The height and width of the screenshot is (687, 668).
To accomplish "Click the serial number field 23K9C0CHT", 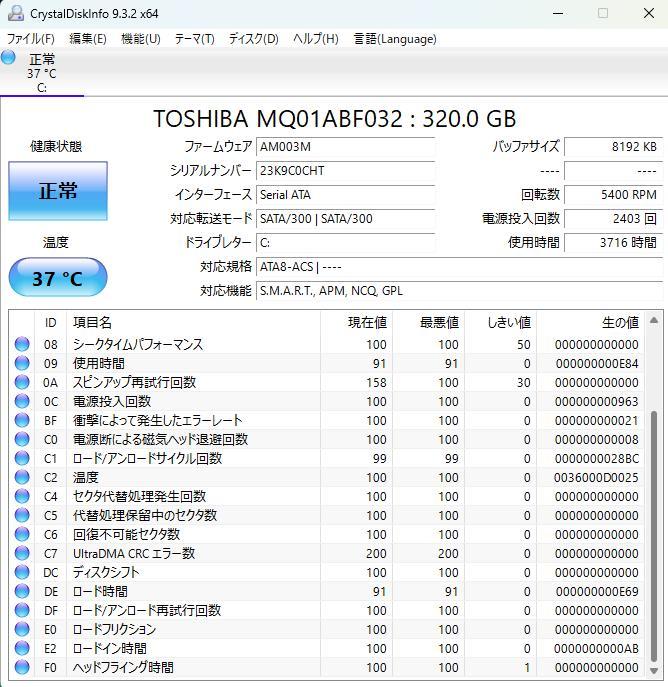I will coord(345,171).
